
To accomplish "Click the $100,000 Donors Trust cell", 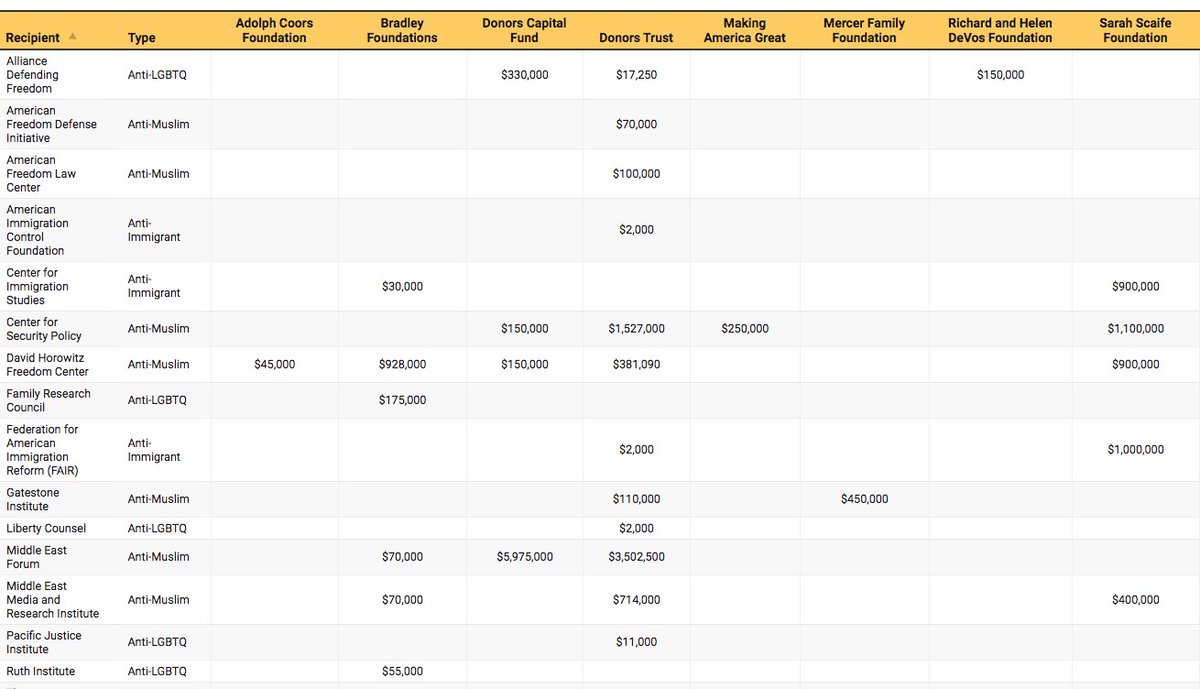I will pos(636,174).
